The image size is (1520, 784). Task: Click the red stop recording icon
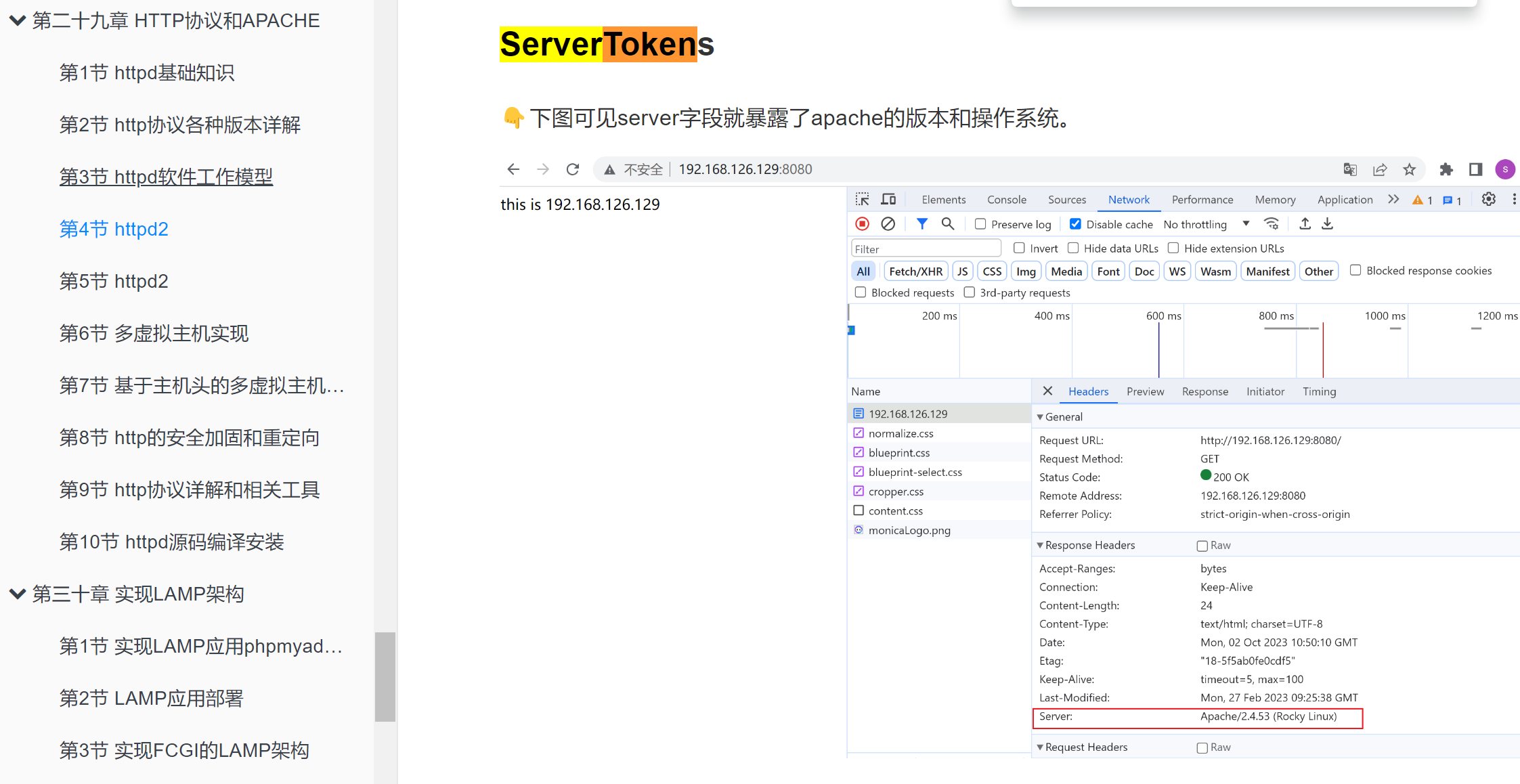tap(862, 224)
